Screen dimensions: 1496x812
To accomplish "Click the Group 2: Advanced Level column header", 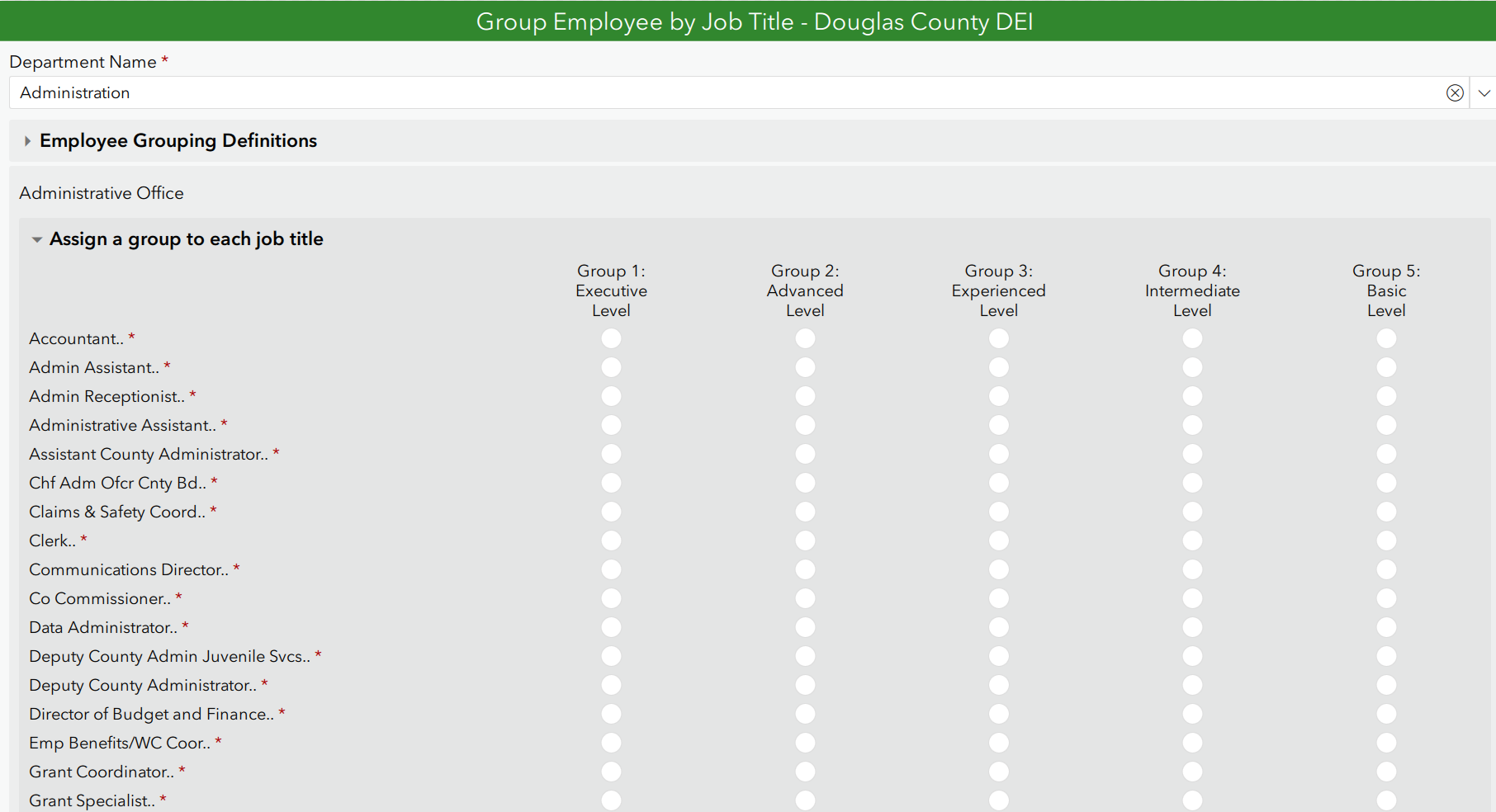I will 805,290.
